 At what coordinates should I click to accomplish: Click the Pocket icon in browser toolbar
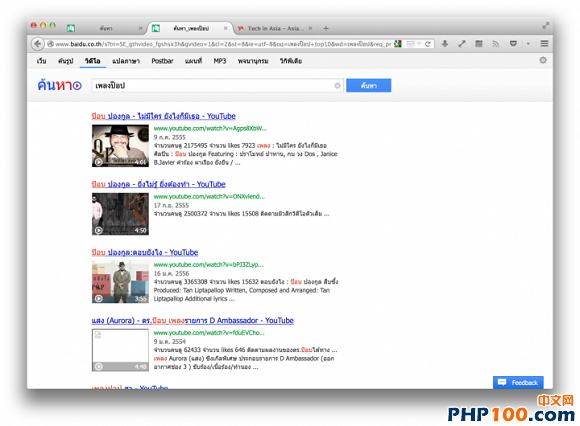pyautogui.click(x=513, y=44)
